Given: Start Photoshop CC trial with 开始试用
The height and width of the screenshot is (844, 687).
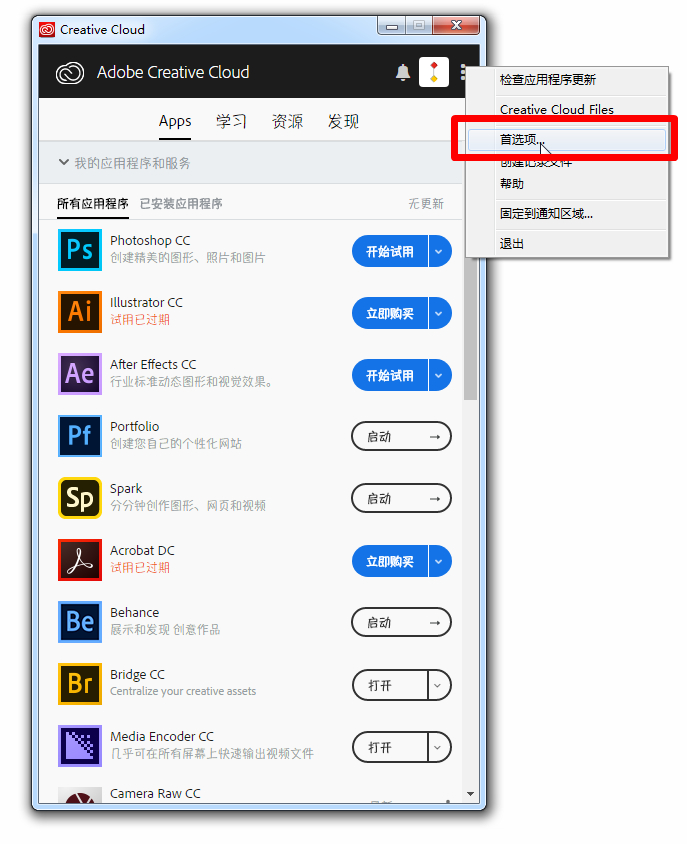Looking at the screenshot, I should [390, 251].
